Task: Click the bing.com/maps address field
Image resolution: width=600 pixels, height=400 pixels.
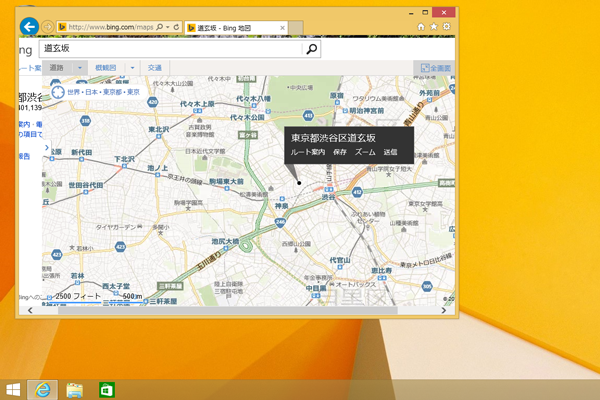Action: [111, 27]
